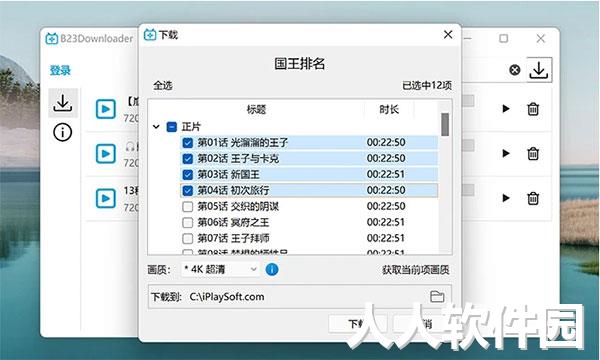This screenshot has width=600, height=360.
Task: Delete the third download task
Action: pyautogui.click(x=533, y=198)
